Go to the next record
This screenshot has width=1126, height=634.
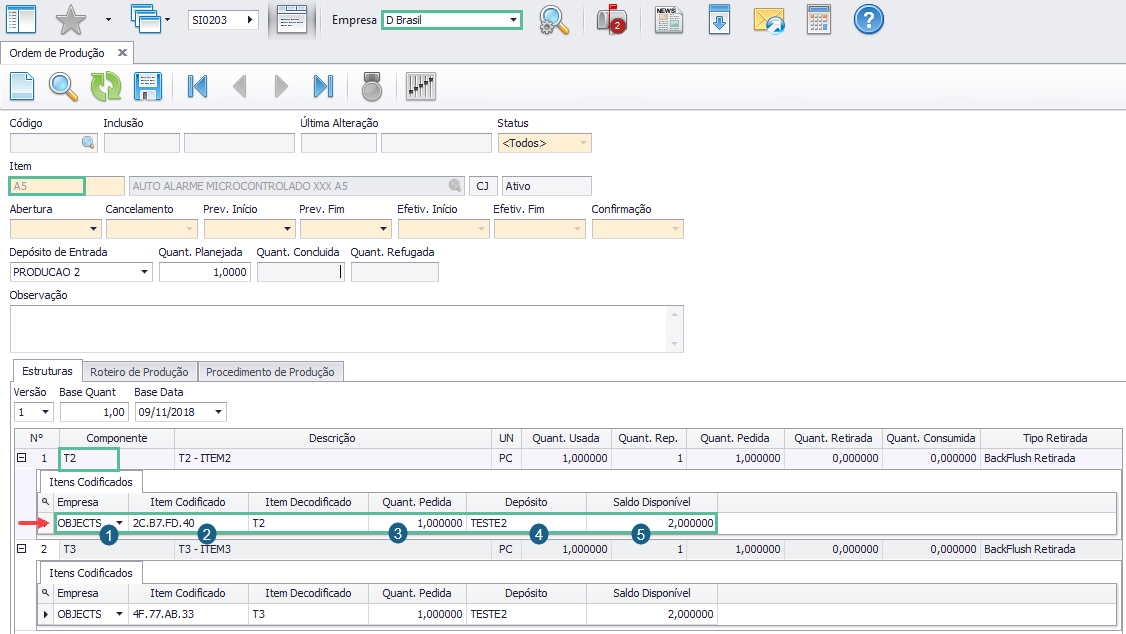(281, 86)
